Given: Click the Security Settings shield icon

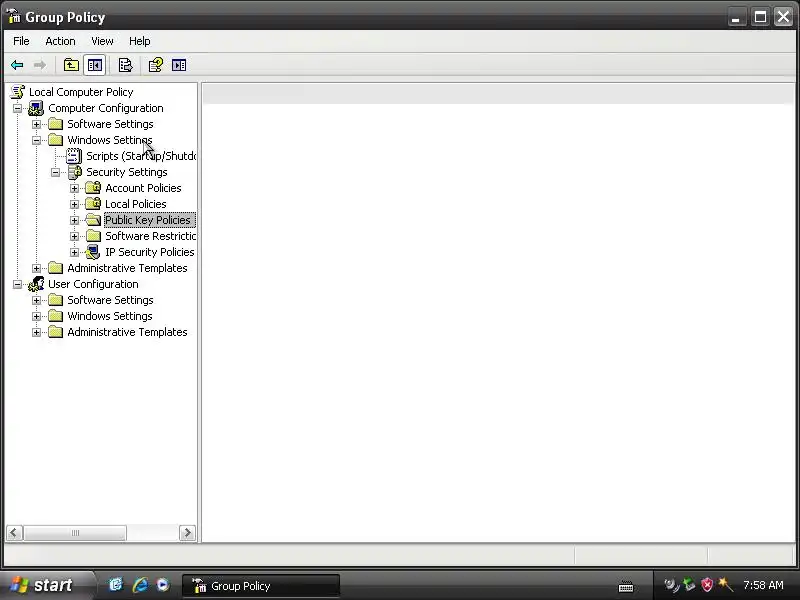Looking at the screenshot, I should click(74, 172).
